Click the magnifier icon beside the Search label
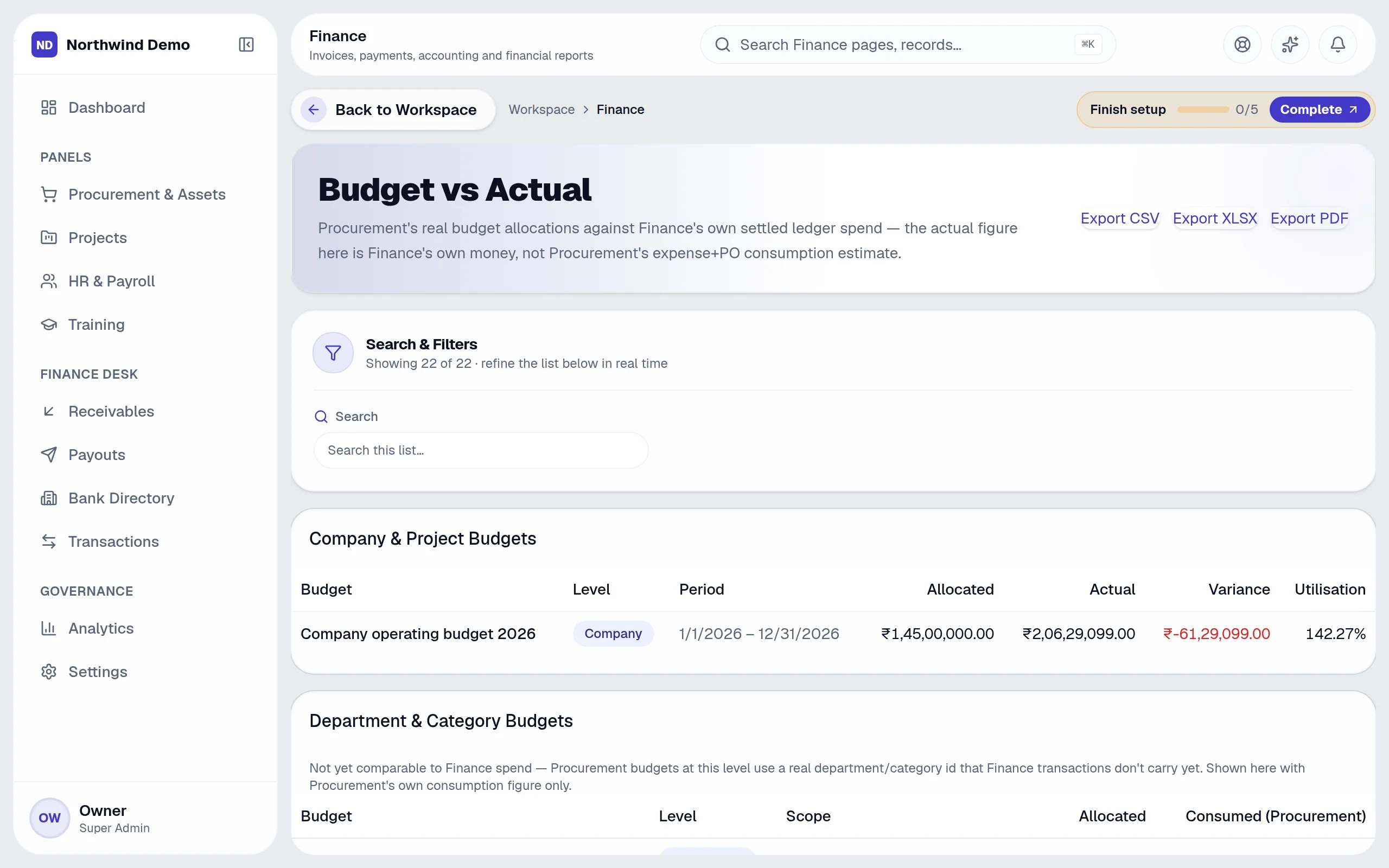 pos(321,417)
